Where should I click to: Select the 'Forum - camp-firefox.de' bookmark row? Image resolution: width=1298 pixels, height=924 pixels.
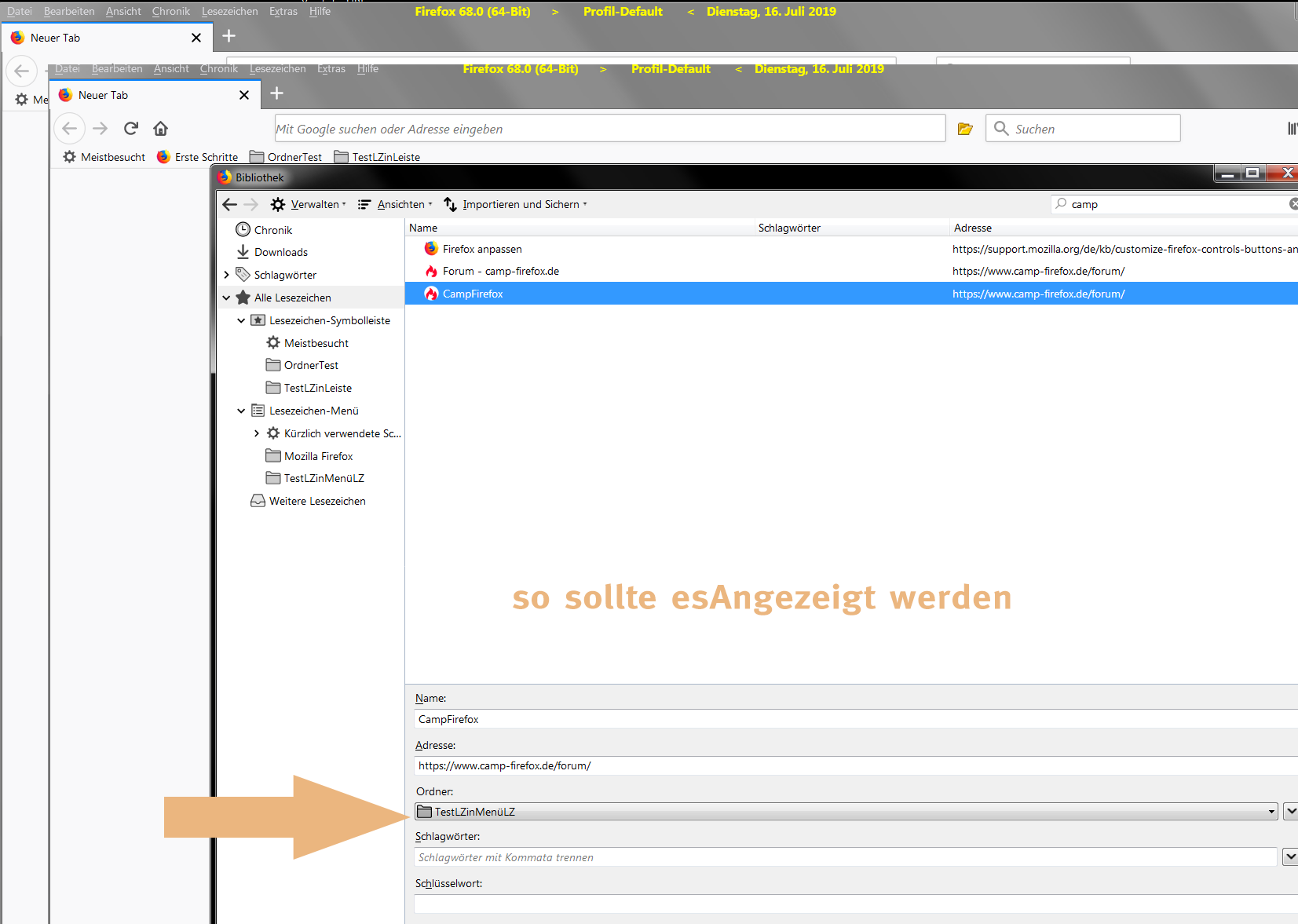click(851, 271)
